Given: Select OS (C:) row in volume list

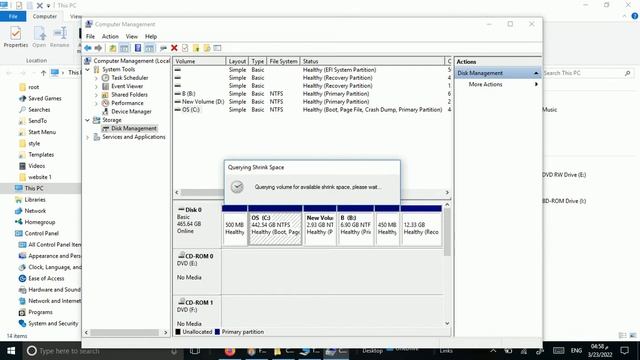Looking at the screenshot, I should click(x=312, y=110).
